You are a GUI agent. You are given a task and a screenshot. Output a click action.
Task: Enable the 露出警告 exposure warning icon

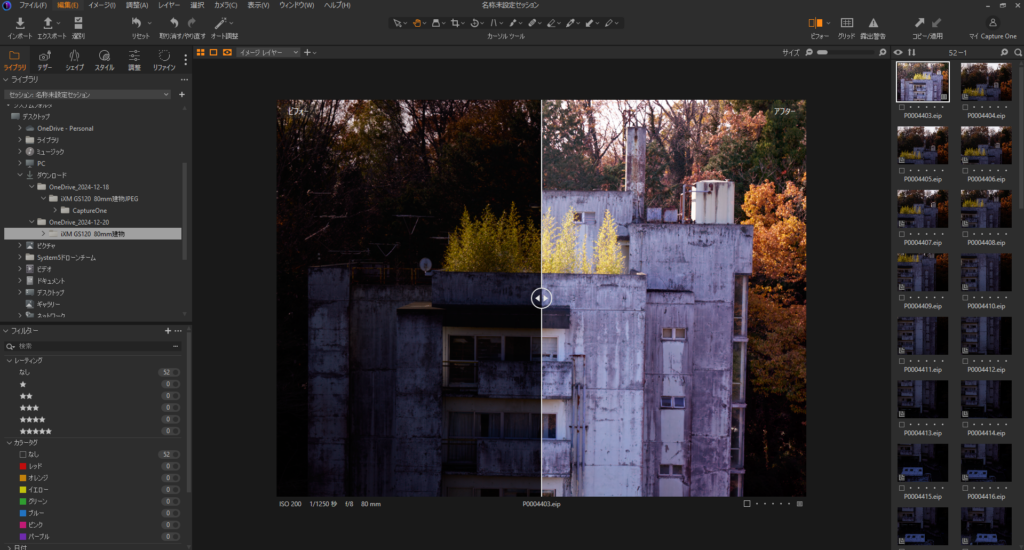click(873, 22)
